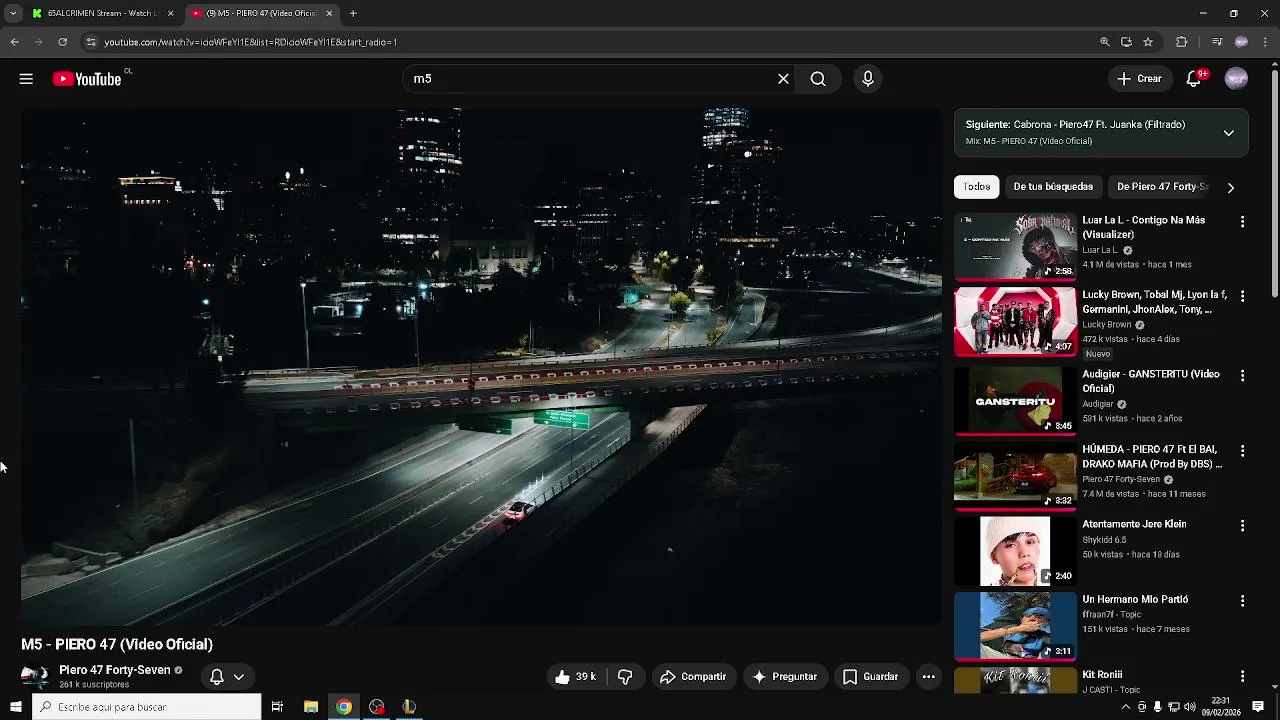
Task: Open GANSTERITU video thumbnail
Action: (x=1015, y=400)
